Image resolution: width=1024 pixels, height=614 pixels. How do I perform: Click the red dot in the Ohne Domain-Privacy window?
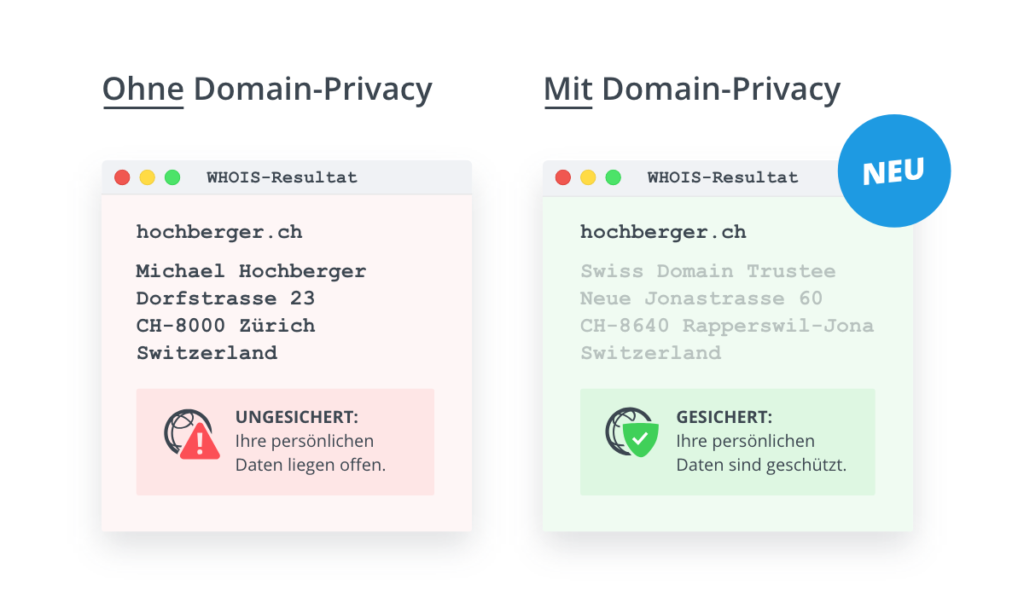122,178
